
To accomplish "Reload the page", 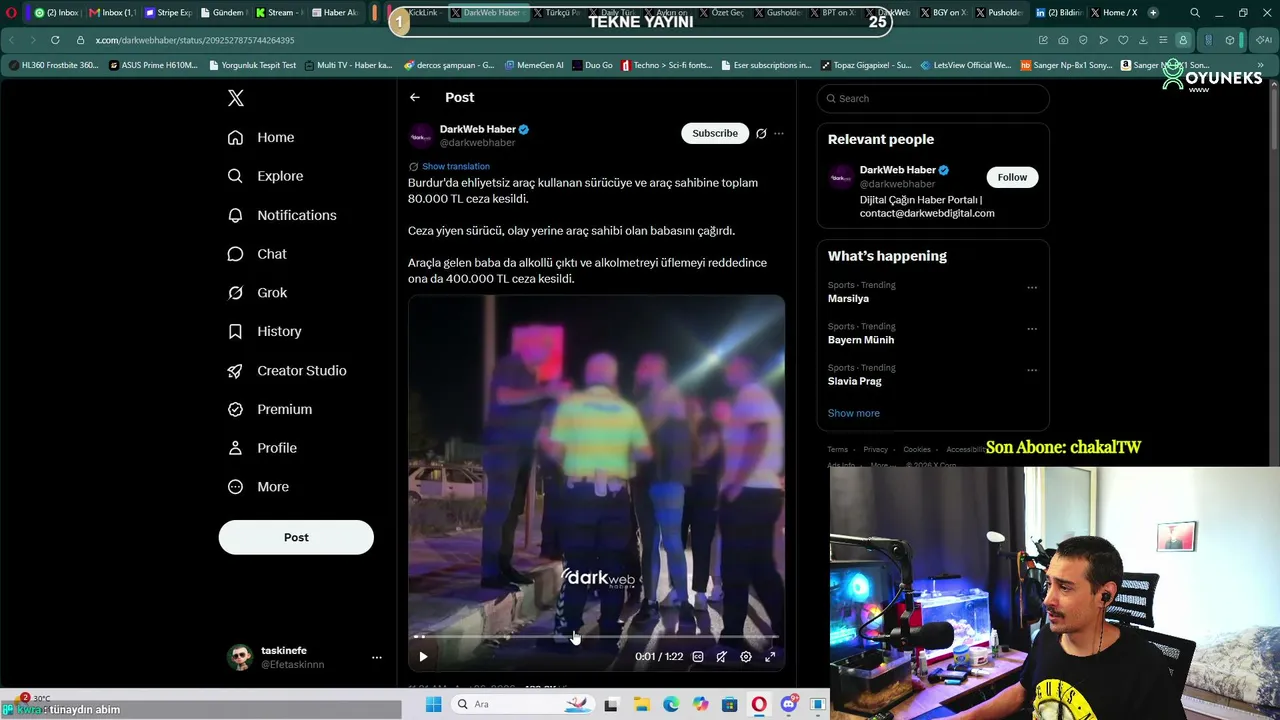I will 55,40.
